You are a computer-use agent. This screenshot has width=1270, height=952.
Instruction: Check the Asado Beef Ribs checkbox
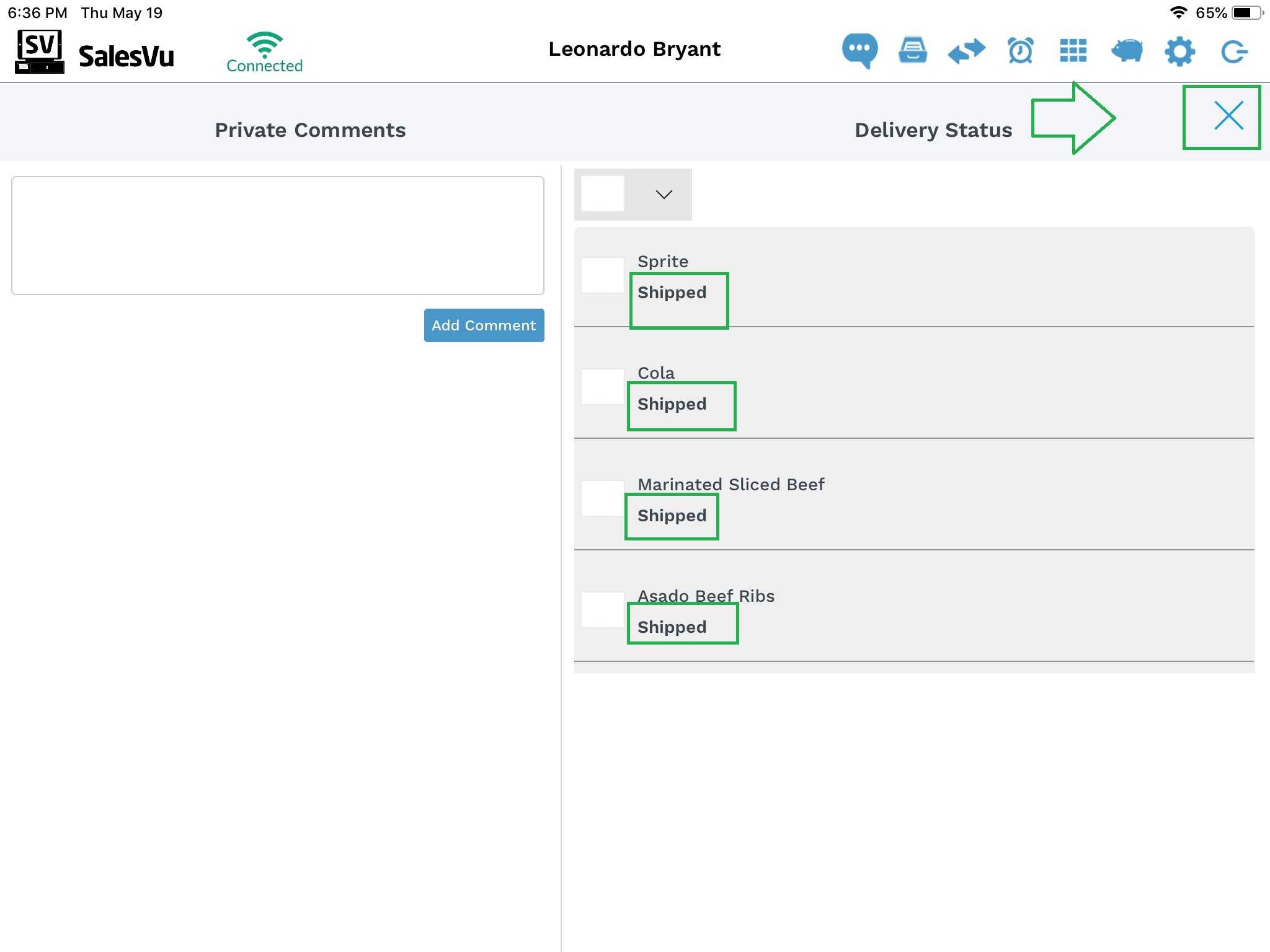coord(602,610)
